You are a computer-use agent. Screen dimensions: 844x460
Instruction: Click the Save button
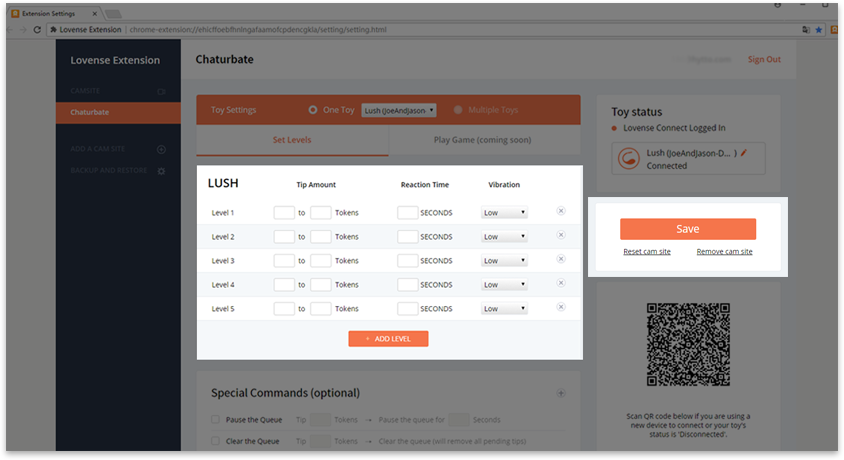(x=687, y=229)
